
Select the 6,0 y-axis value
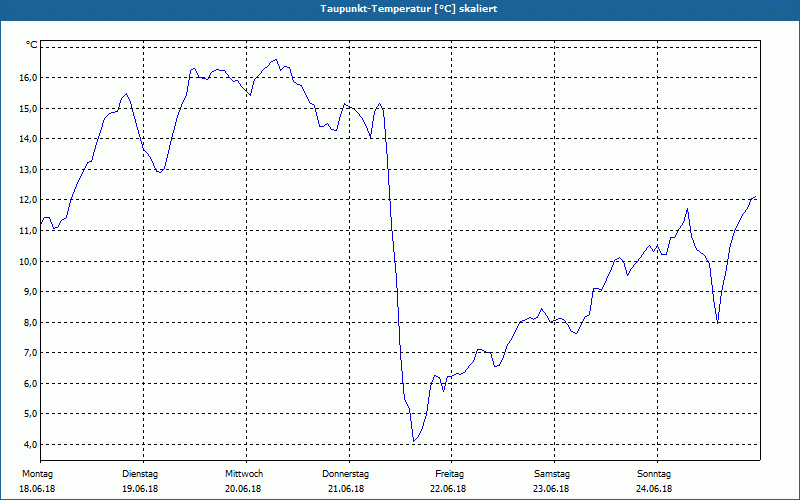tap(31, 383)
